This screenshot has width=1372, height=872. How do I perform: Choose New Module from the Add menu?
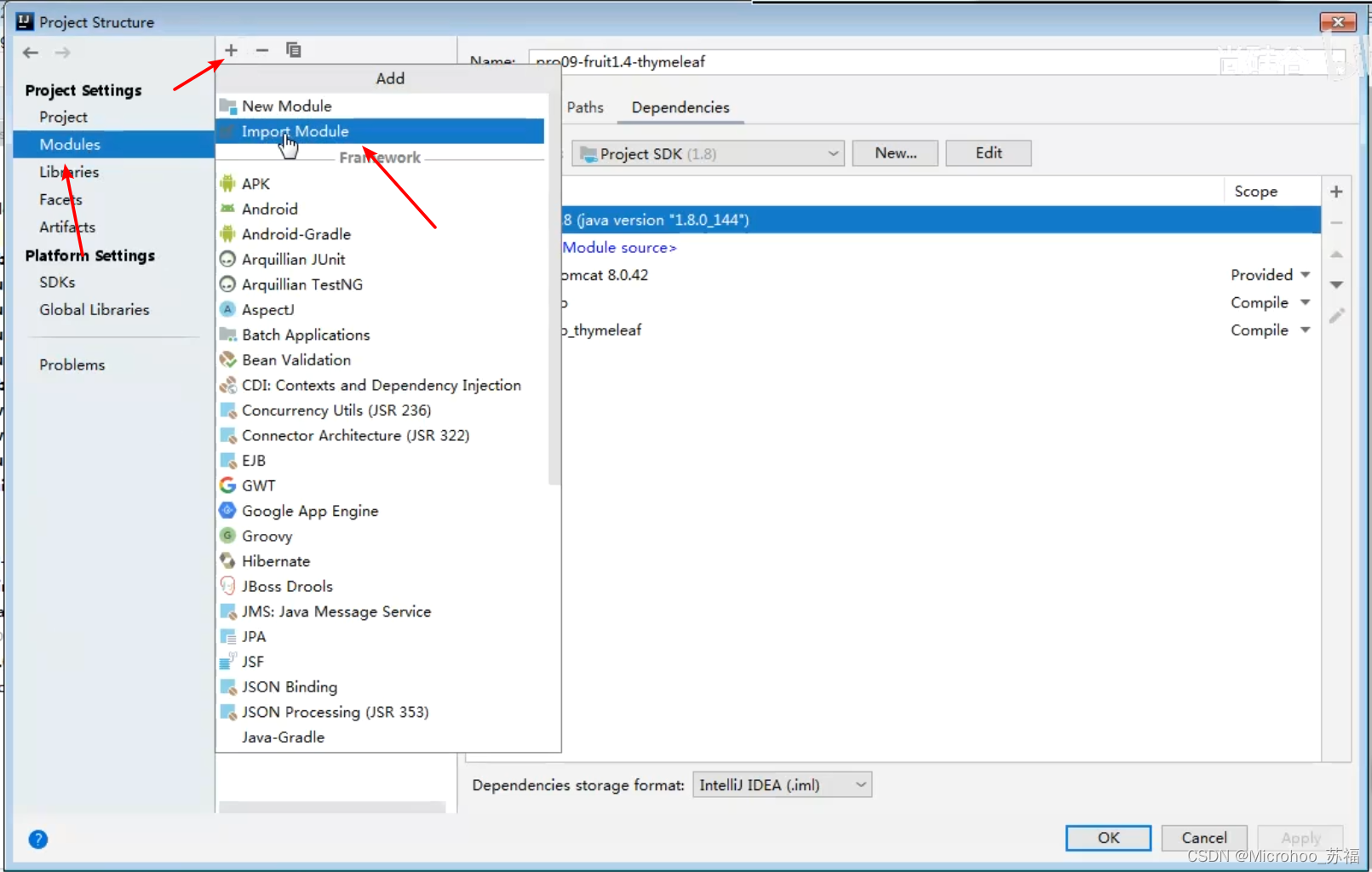(x=380, y=106)
